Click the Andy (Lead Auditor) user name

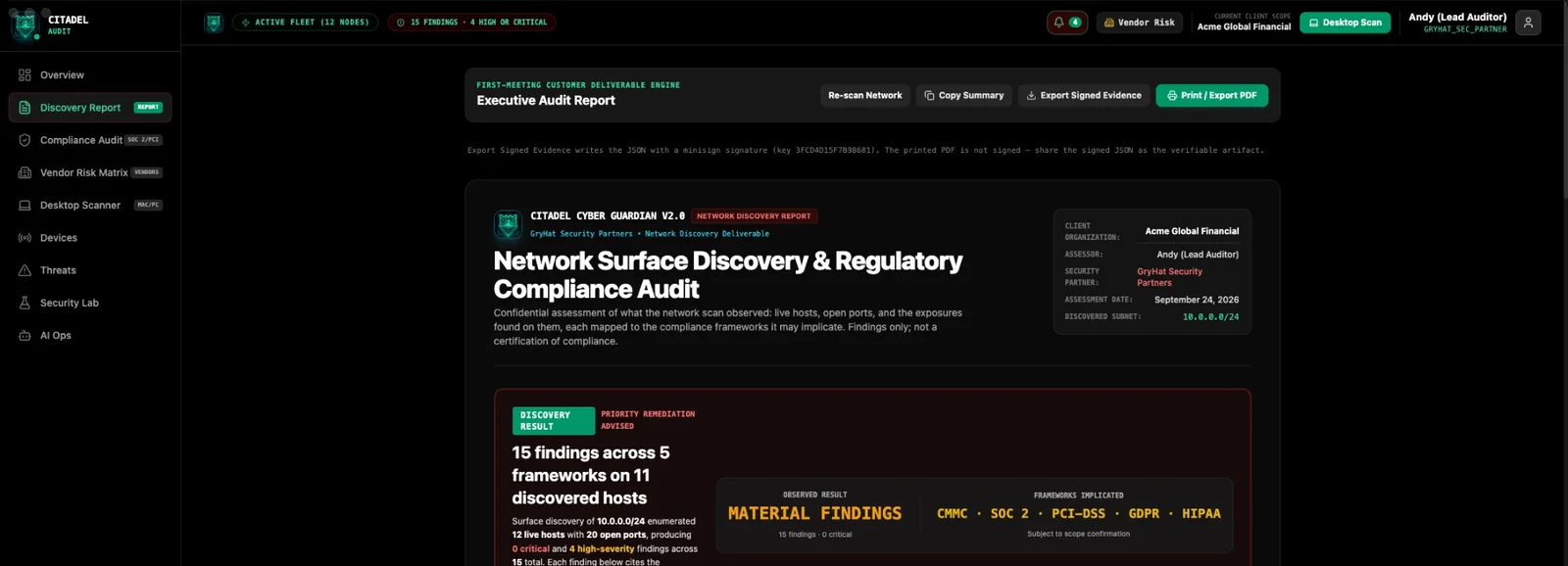[1457, 17]
